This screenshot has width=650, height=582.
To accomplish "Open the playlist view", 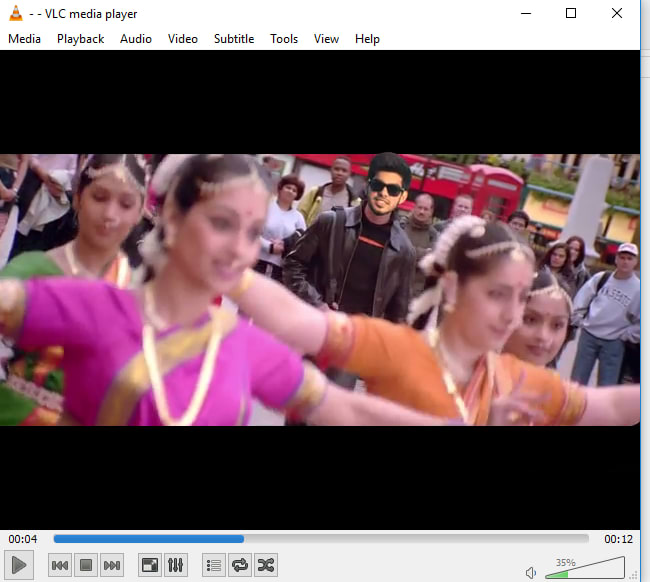I will [214, 565].
